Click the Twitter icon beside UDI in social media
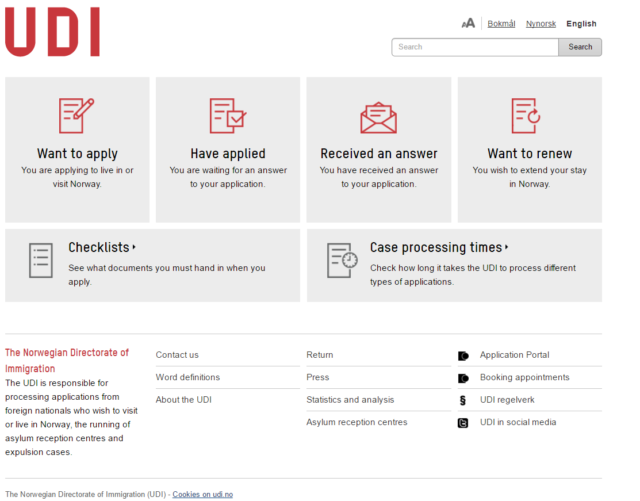Viewport: 640px width, 501px height. click(x=463, y=423)
